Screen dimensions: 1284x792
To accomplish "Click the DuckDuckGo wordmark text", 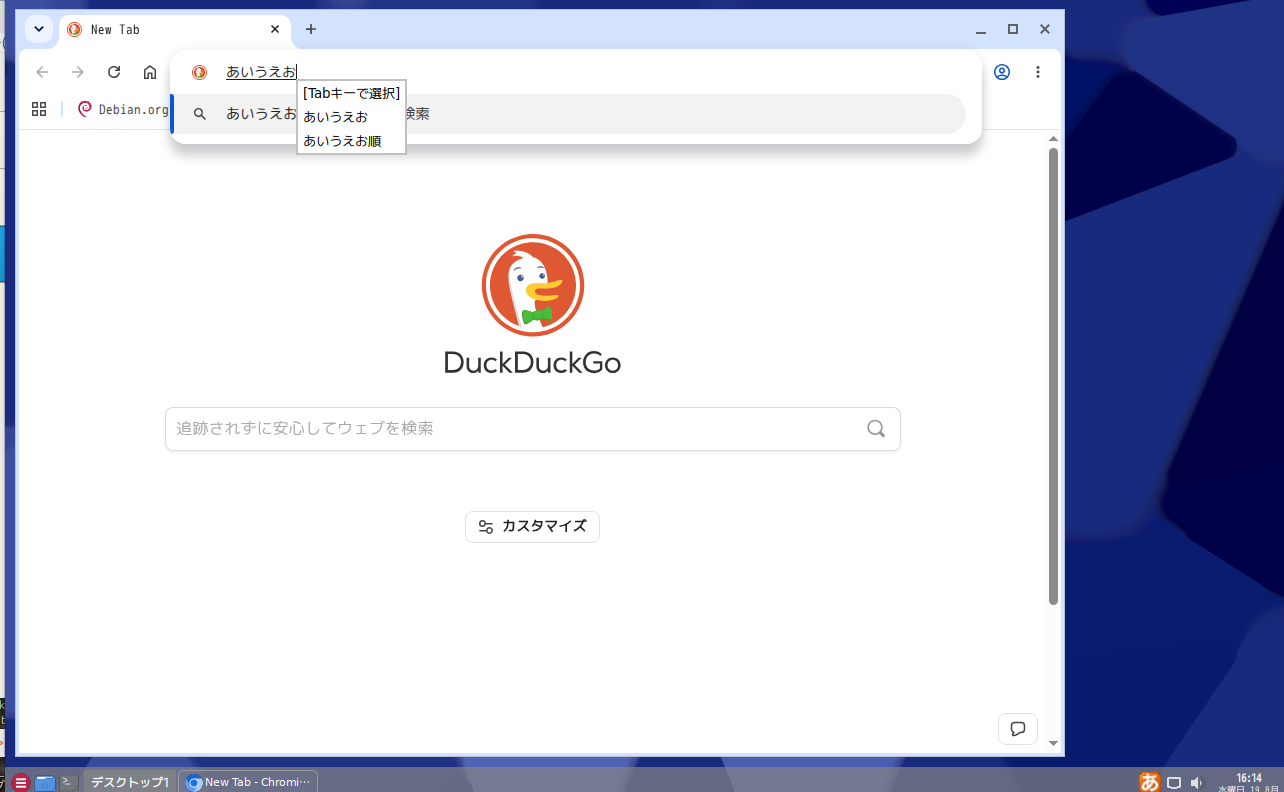I will pyautogui.click(x=533, y=362).
